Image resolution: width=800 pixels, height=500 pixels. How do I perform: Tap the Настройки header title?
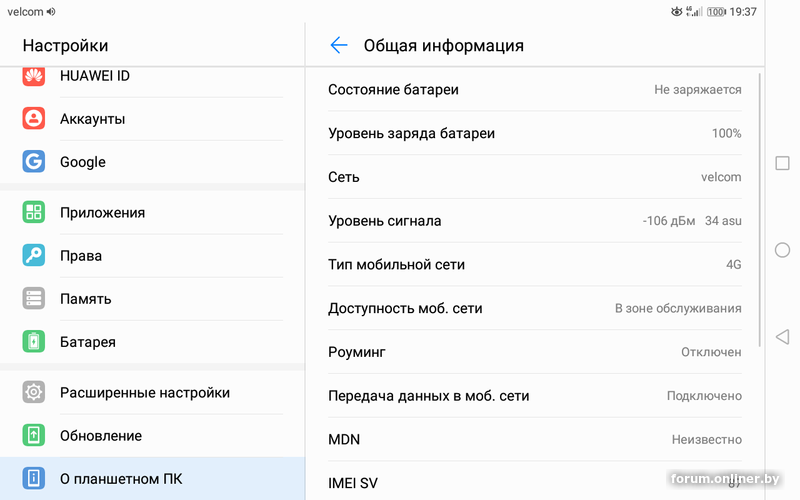pos(65,45)
